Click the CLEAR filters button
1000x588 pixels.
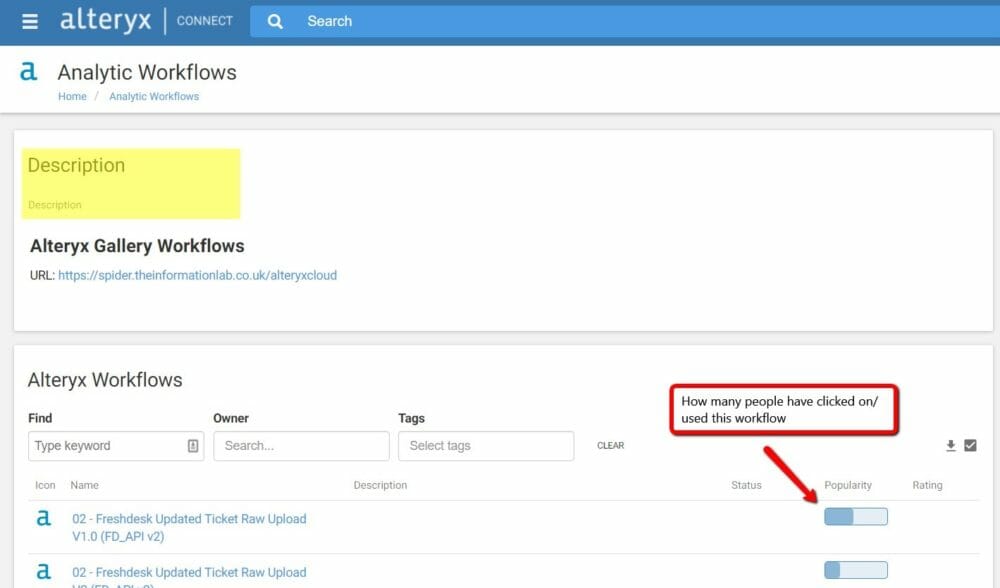610,446
